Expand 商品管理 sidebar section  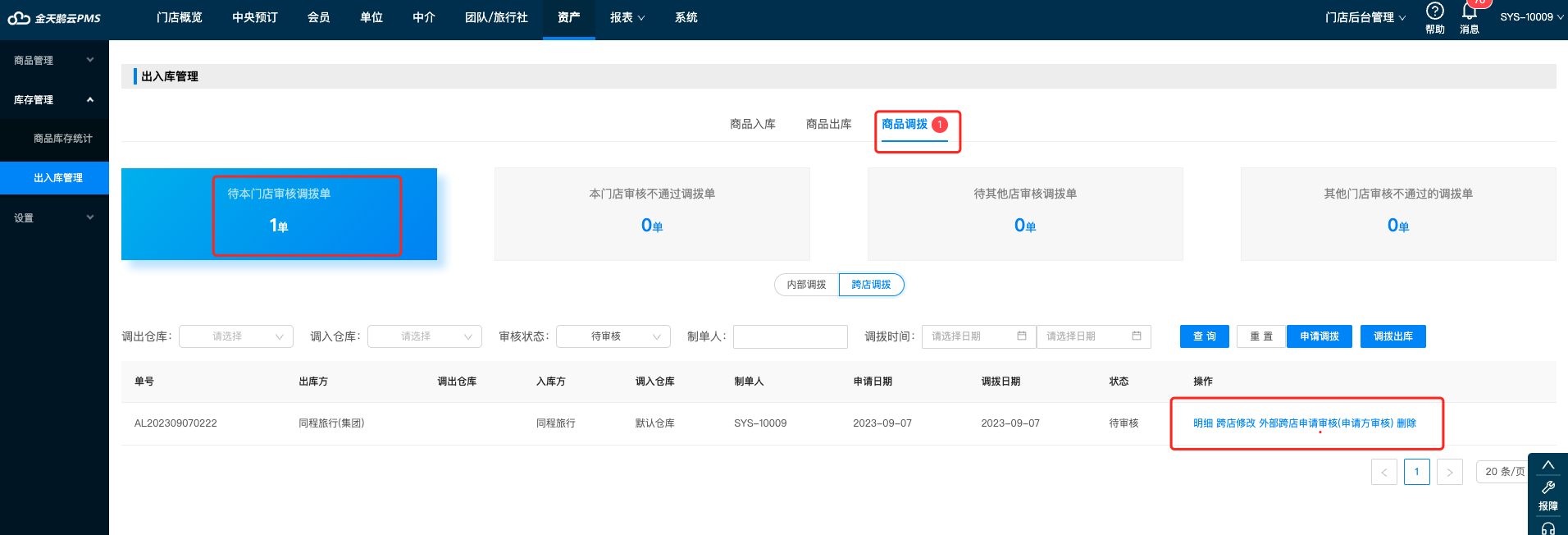54,60
